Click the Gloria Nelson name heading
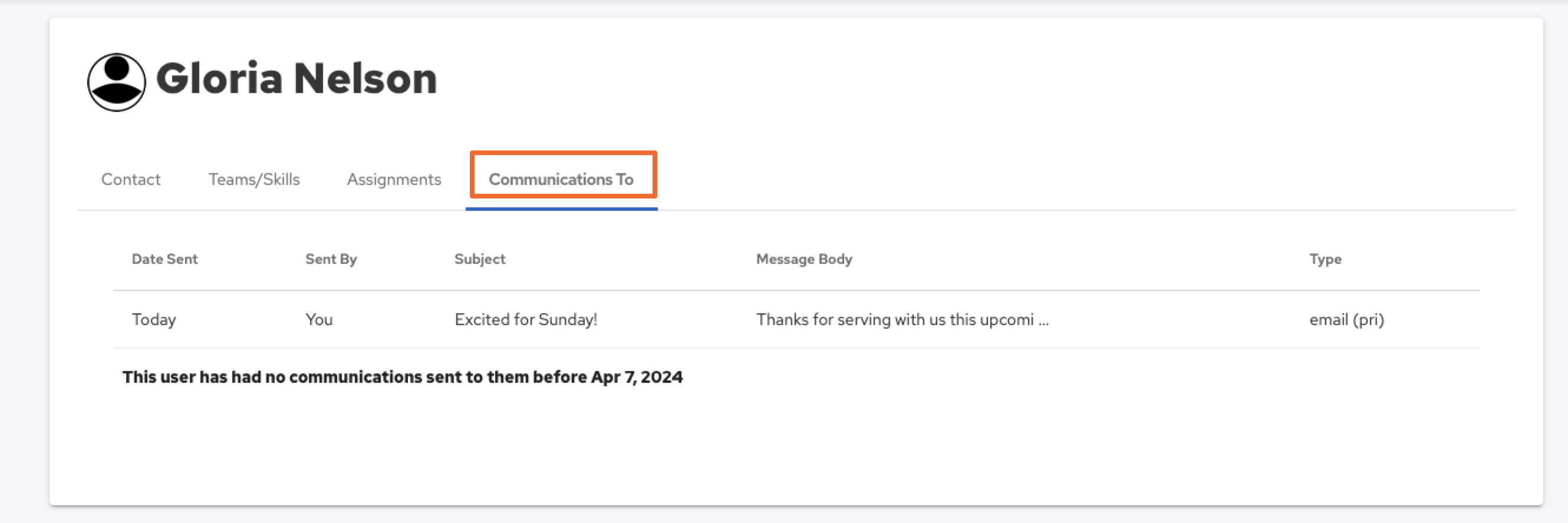The width and height of the screenshot is (1568, 523). coord(297,79)
